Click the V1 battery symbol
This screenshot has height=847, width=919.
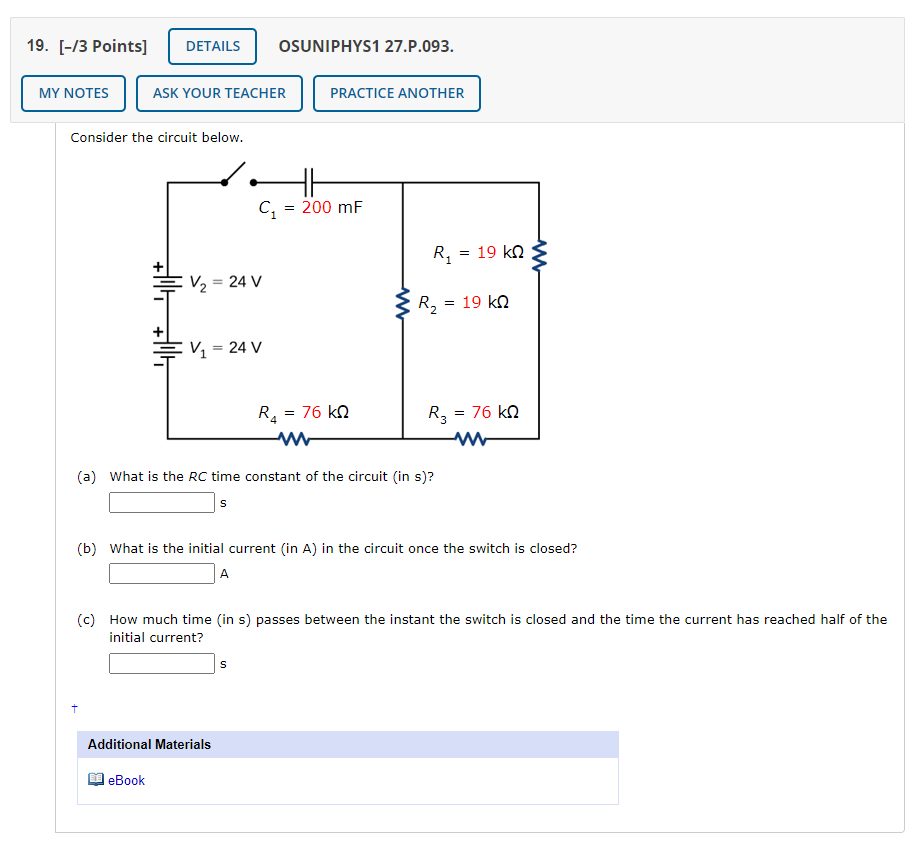[167, 348]
